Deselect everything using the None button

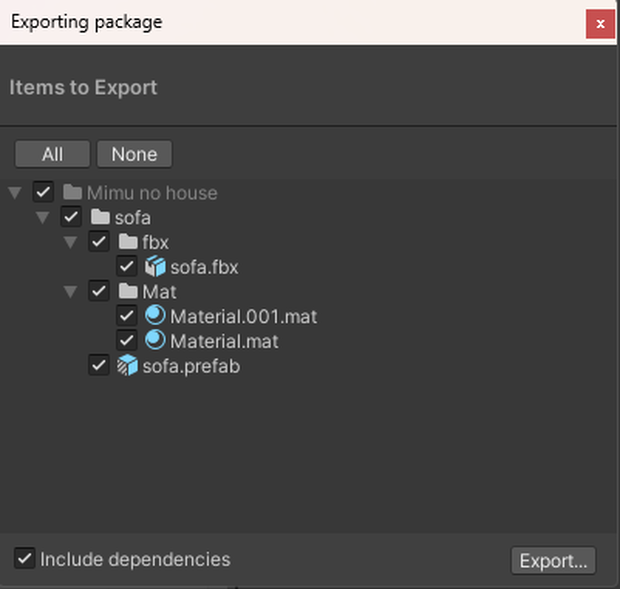tap(134, 154)
